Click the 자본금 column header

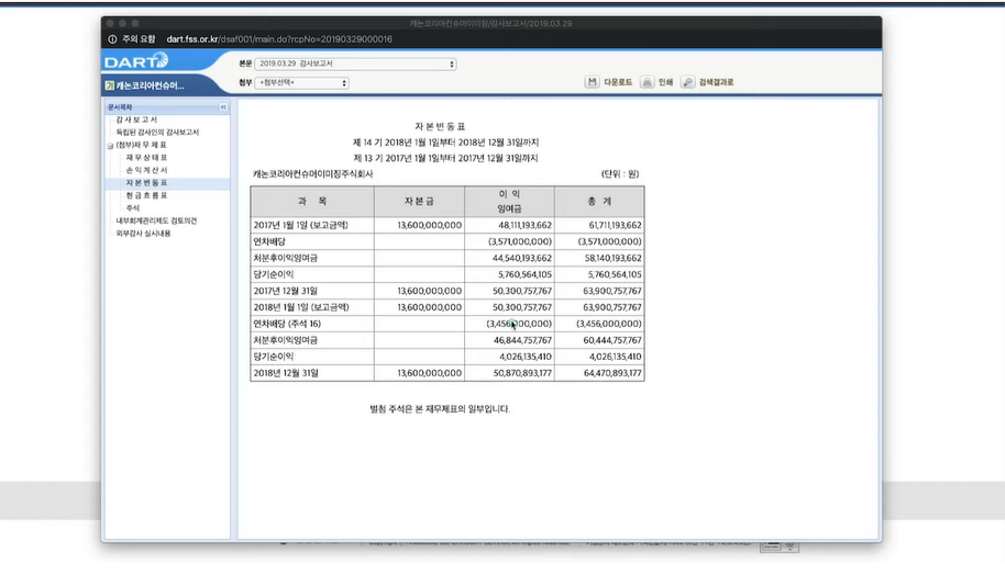point(419,201)
